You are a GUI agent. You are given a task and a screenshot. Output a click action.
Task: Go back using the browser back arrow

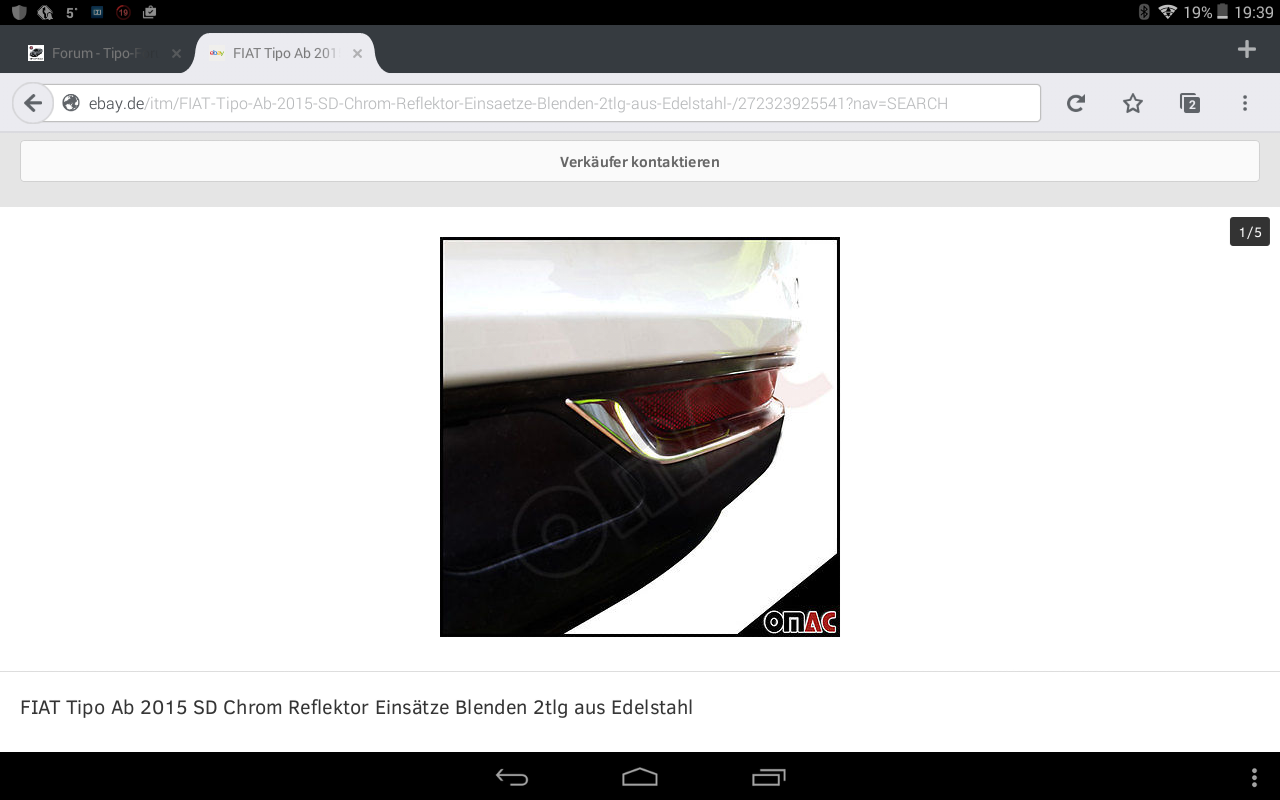coord(33,103)
